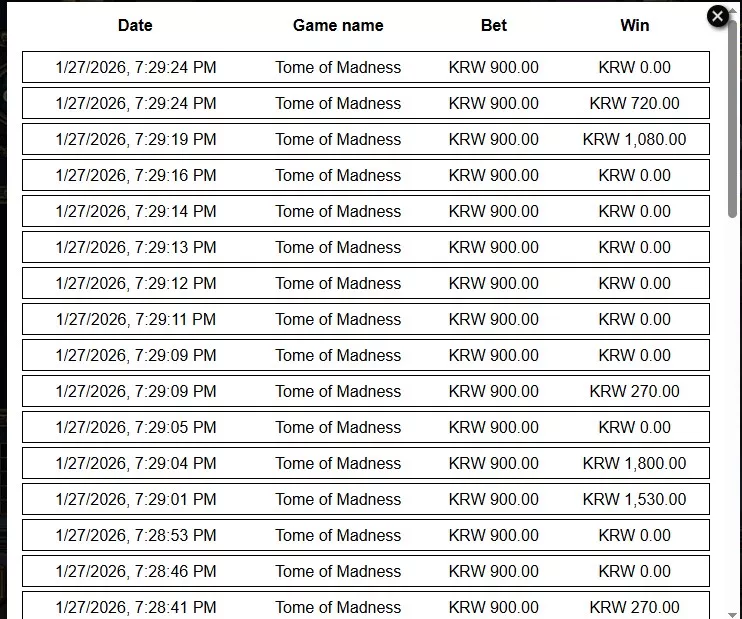Open the 7:28:41 PM bet entry

[x=366, y=605]
